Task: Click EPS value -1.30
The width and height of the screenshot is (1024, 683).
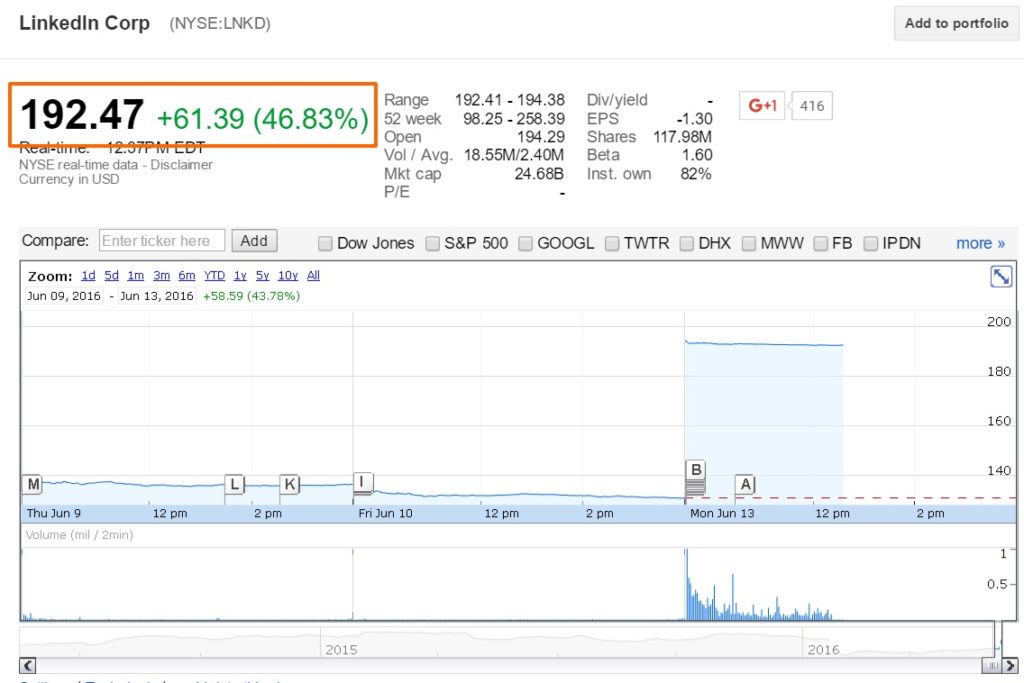Action: [694, 119]
